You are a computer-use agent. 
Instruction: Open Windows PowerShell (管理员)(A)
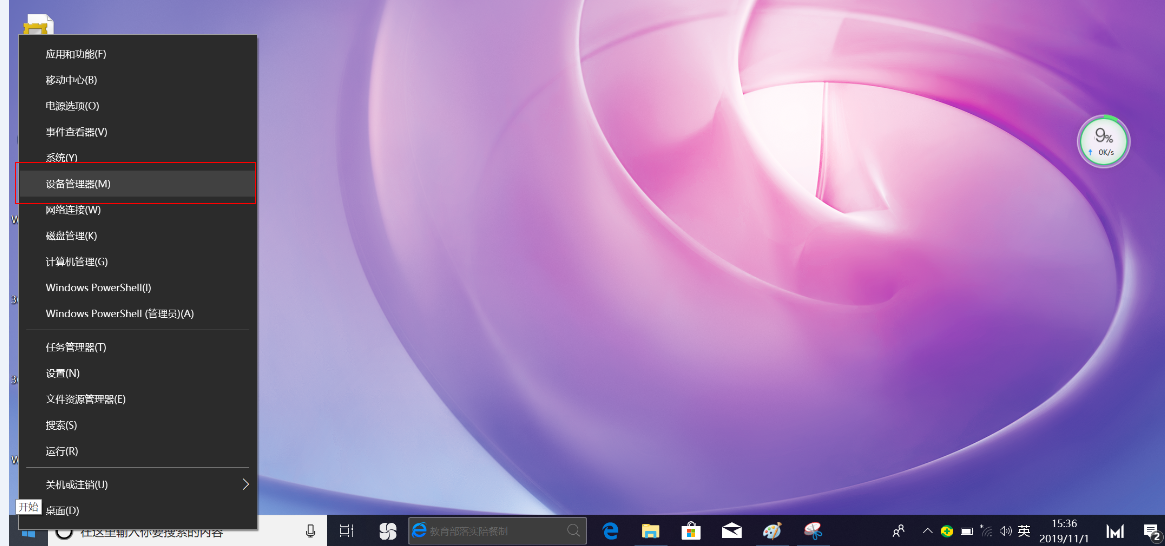120,314
